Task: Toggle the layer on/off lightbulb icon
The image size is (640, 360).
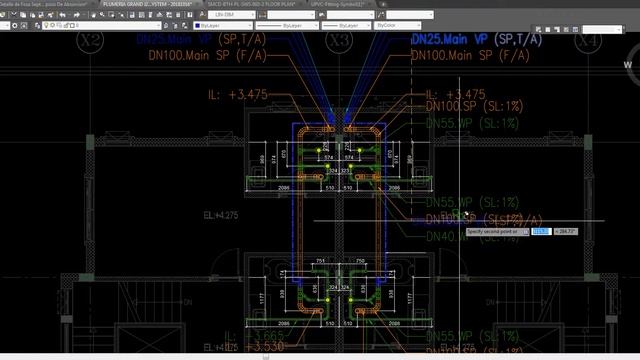Action: point(46,25)
